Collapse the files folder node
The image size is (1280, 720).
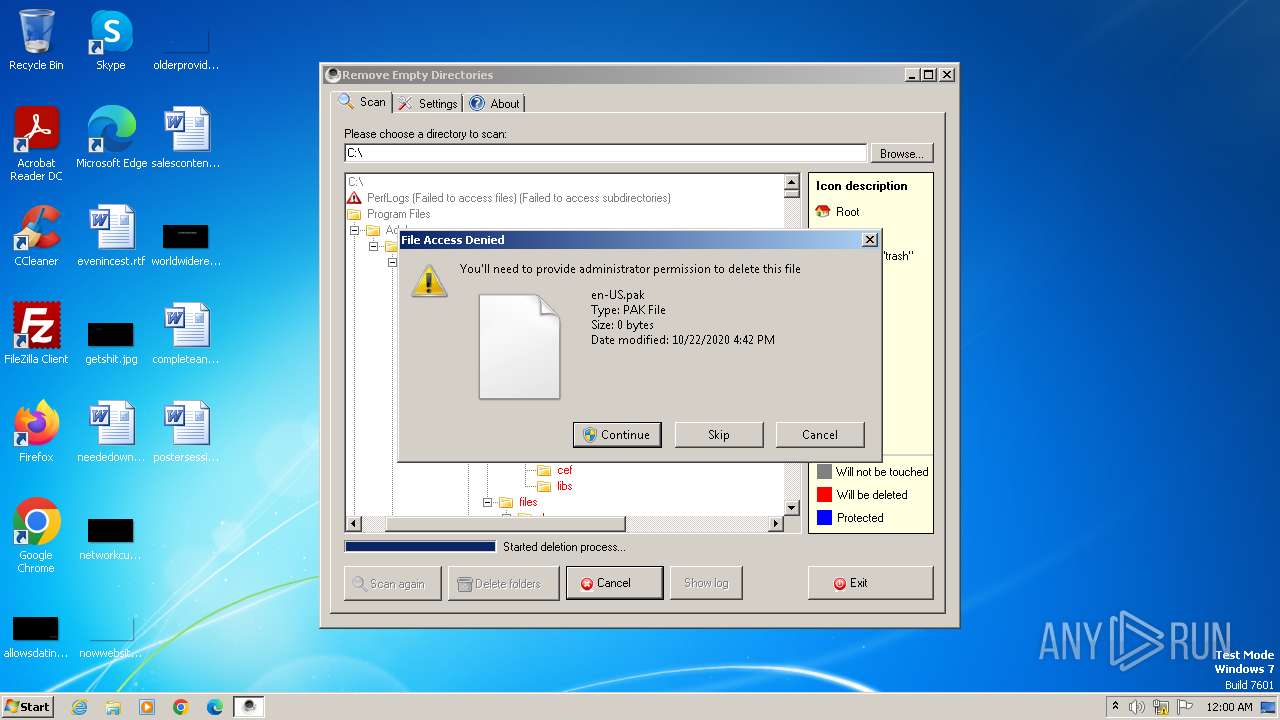(488, 502)
